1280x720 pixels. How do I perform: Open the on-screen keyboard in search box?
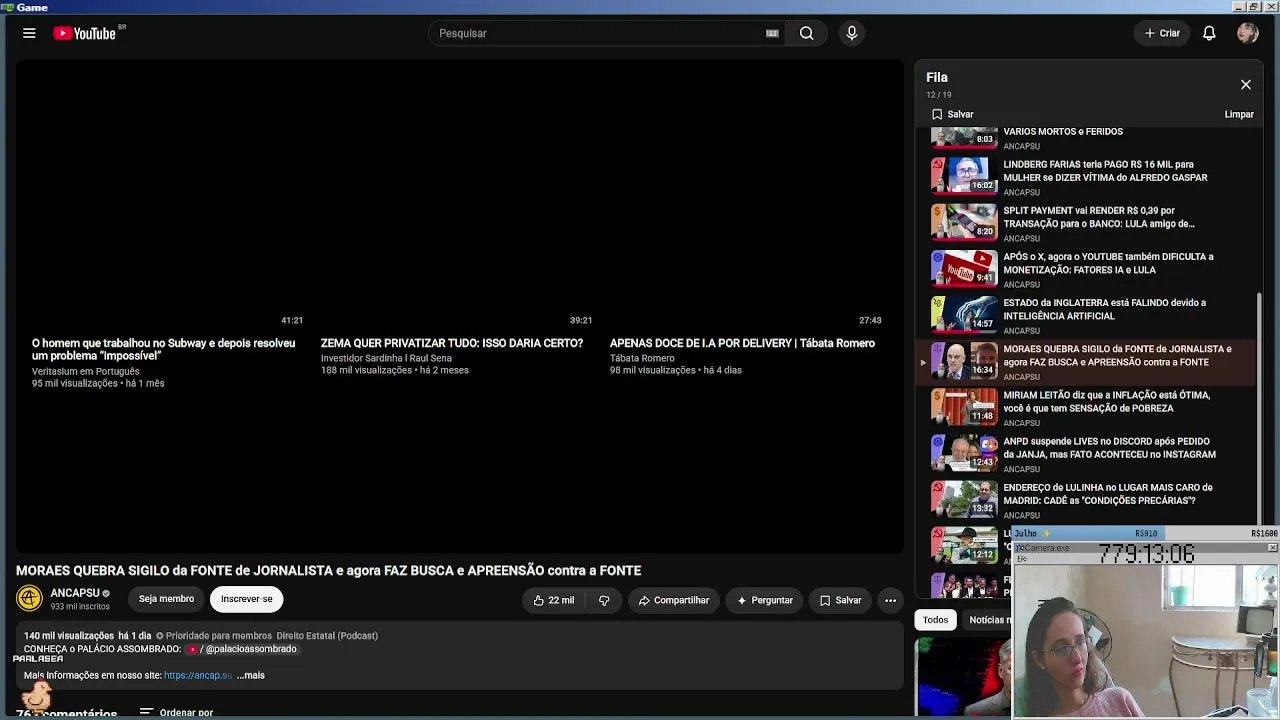coord(772,33)
